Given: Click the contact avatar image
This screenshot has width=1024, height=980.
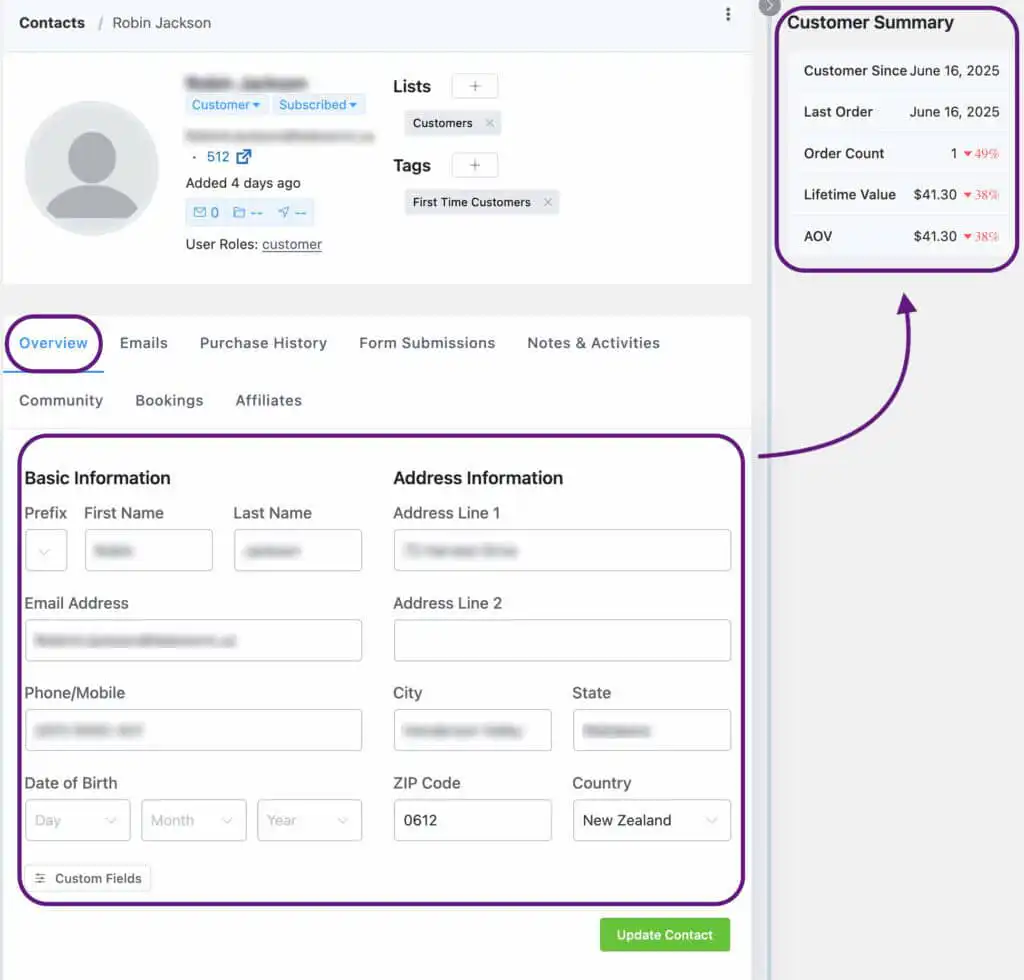Looking at the screenshot, I should pos(91,168).
